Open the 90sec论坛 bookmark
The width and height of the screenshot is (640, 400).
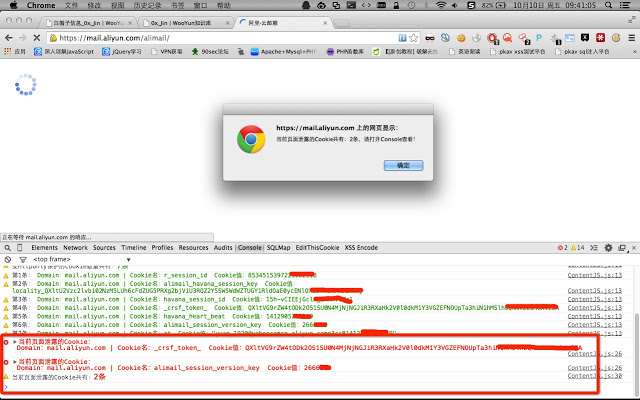[211, 51]
